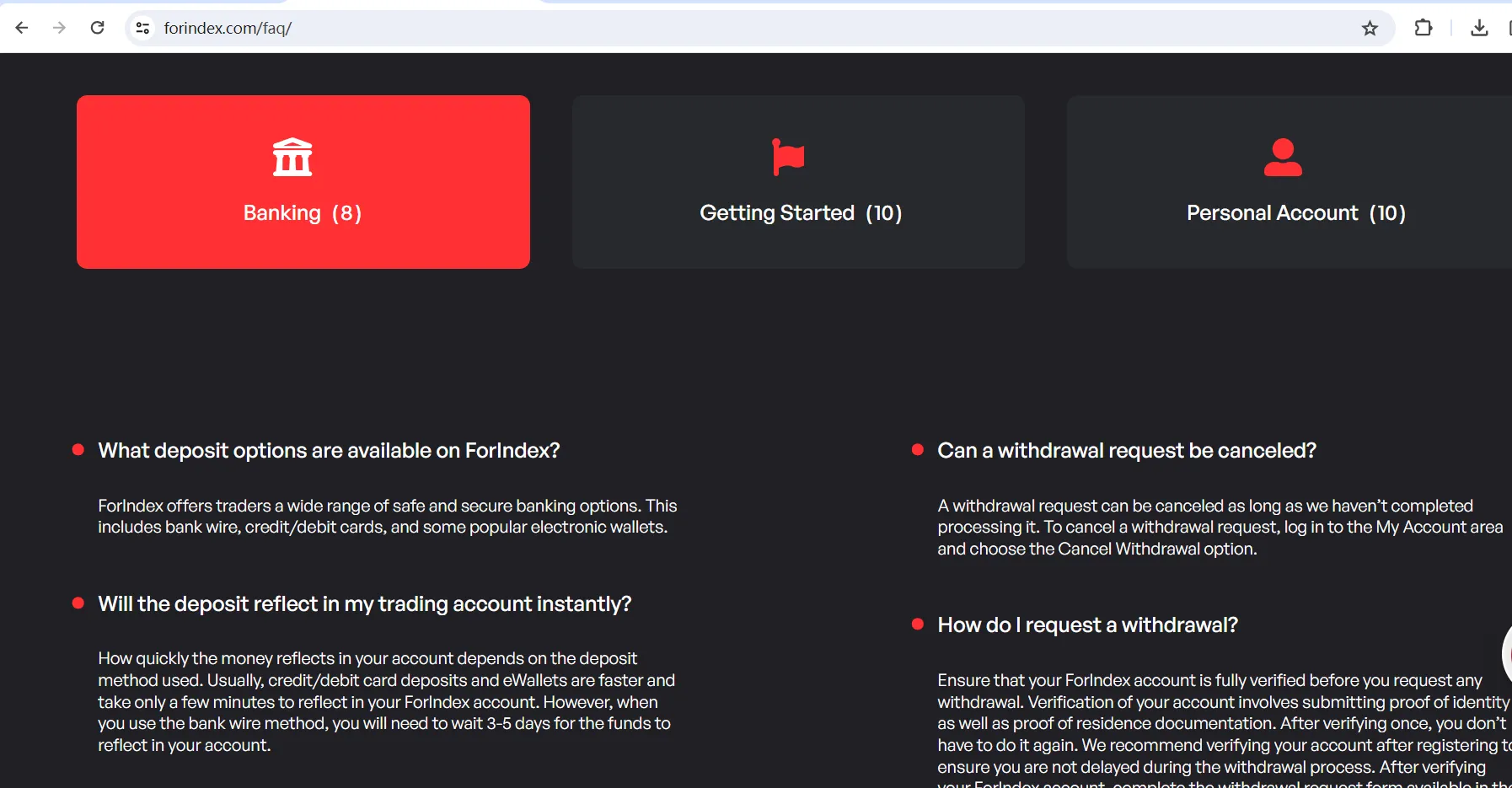Select the Banking (8) category tab
The height and width of the screenshot is (788, 1512).
[303, 182]
